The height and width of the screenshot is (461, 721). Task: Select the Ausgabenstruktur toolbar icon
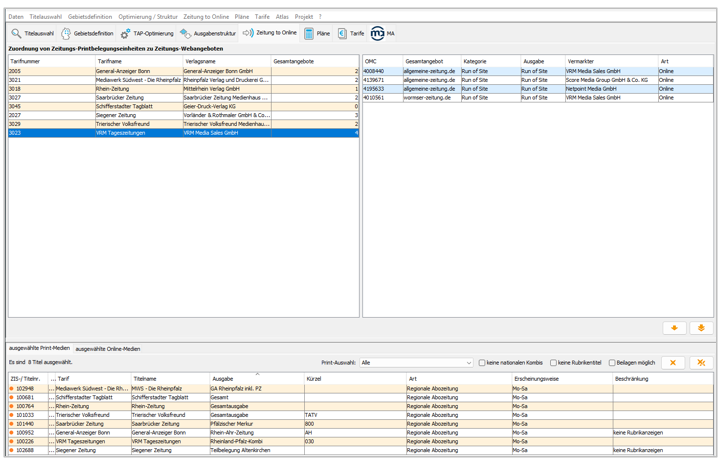[x=186, y=34]
